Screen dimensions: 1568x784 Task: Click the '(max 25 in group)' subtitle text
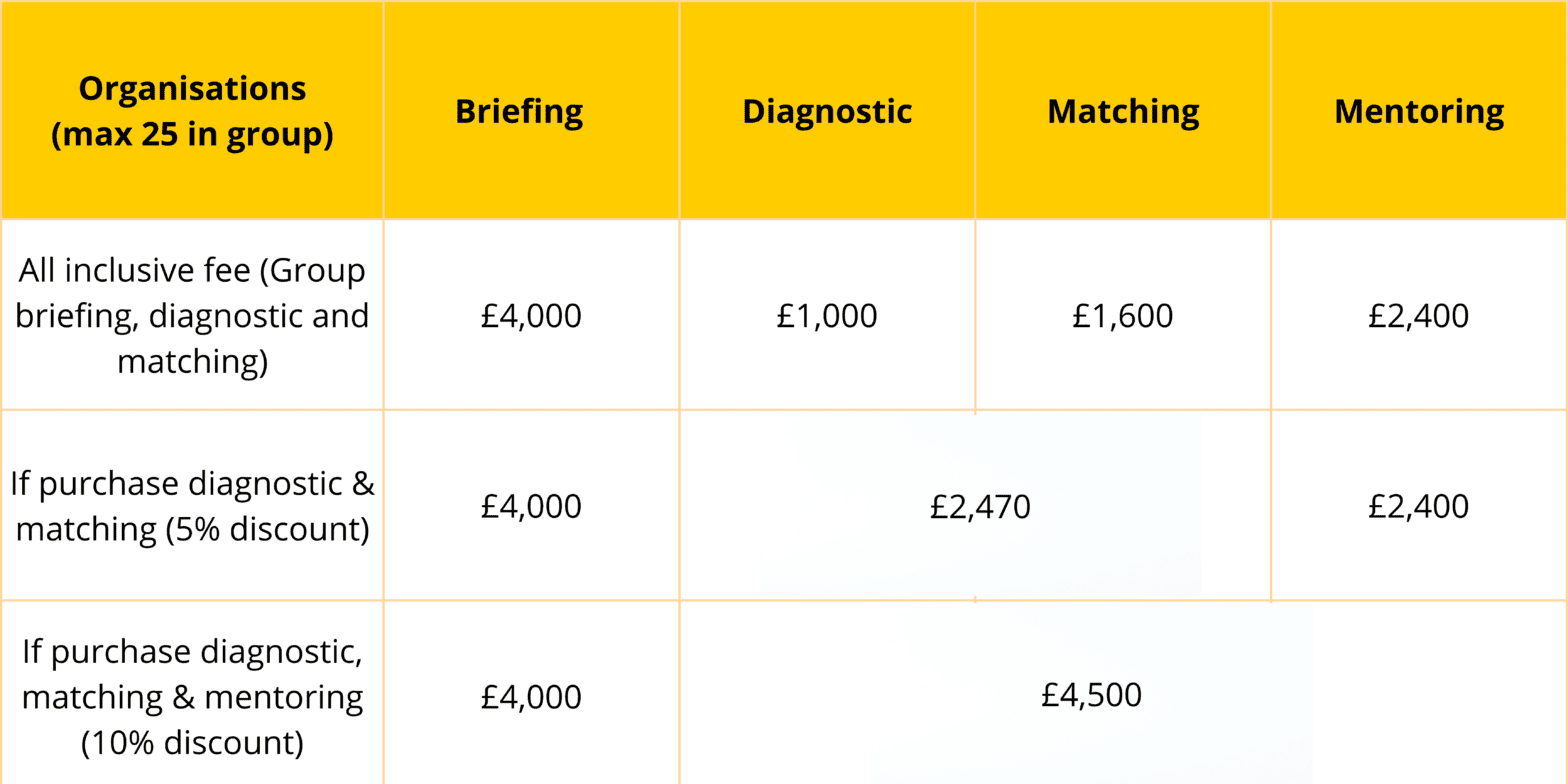192,135
